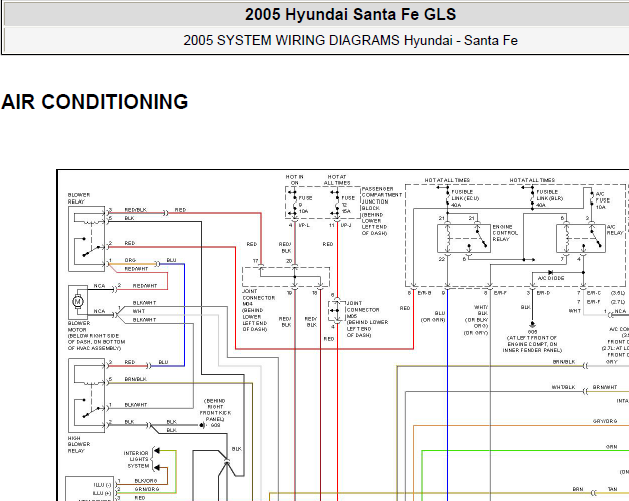Click the FUSIBLE LINK (ECU) 40A label
Viewport: 629px width, 501px height.
coord(465,199)
